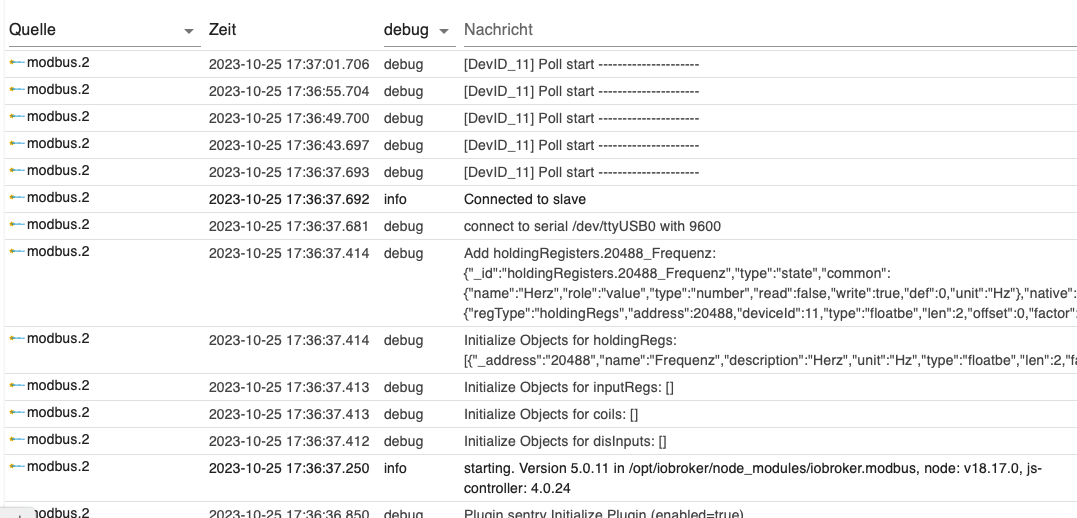Select the Connected to slave message

[524, 199]
